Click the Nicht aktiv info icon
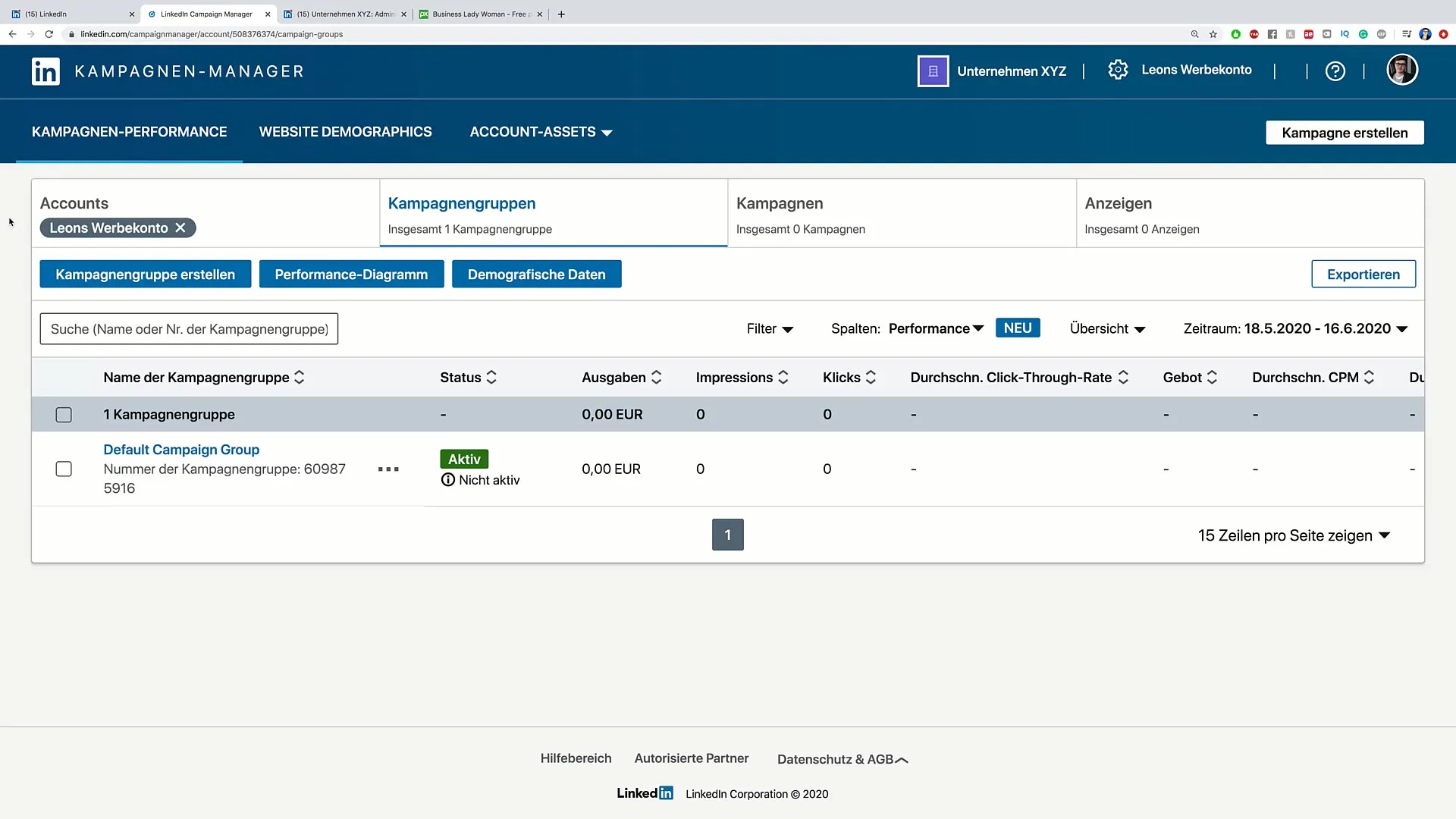Screen dimensions: 1456x819 point(448,479)
